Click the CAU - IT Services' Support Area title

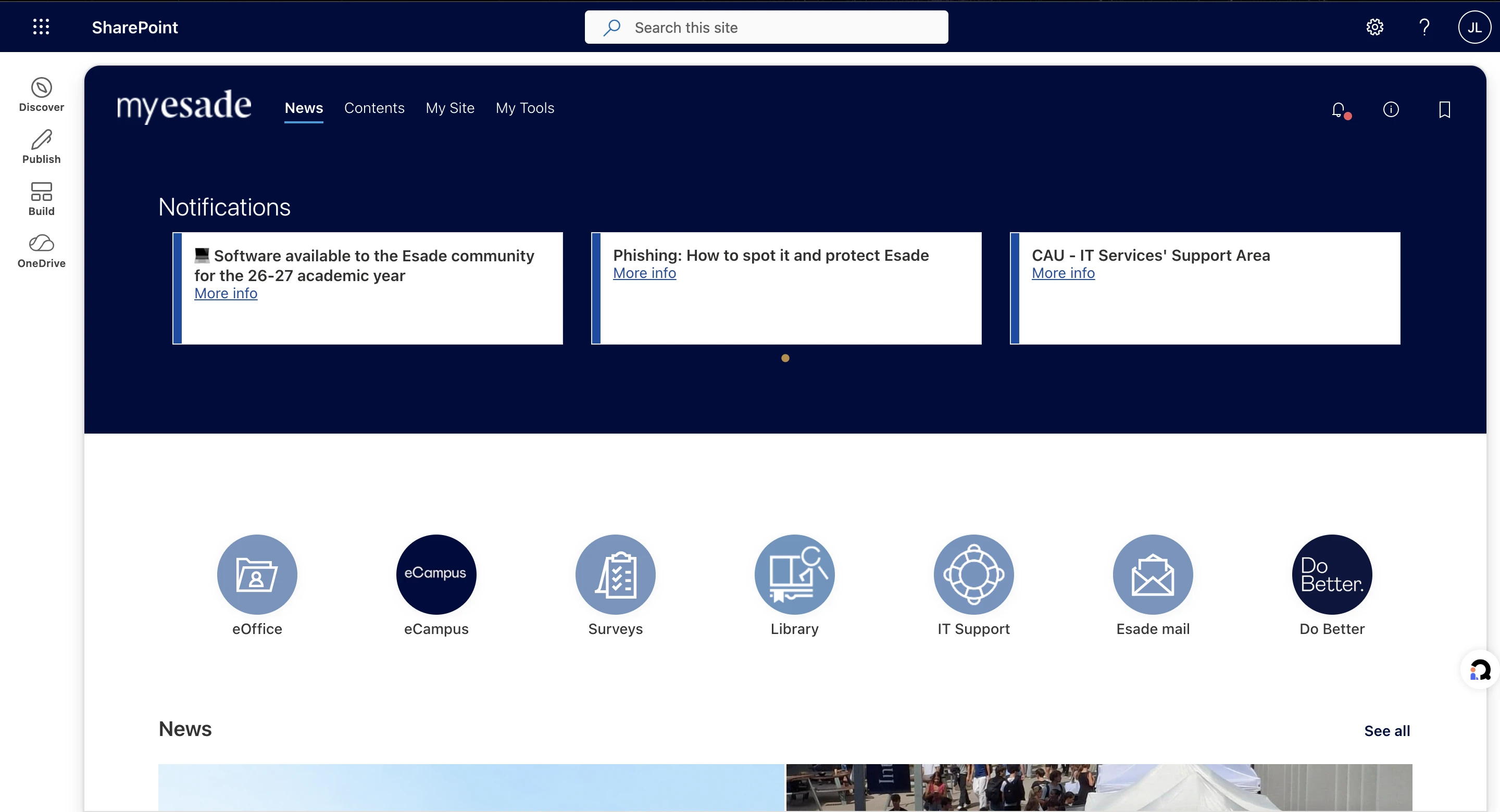(x=1151, y=256)
